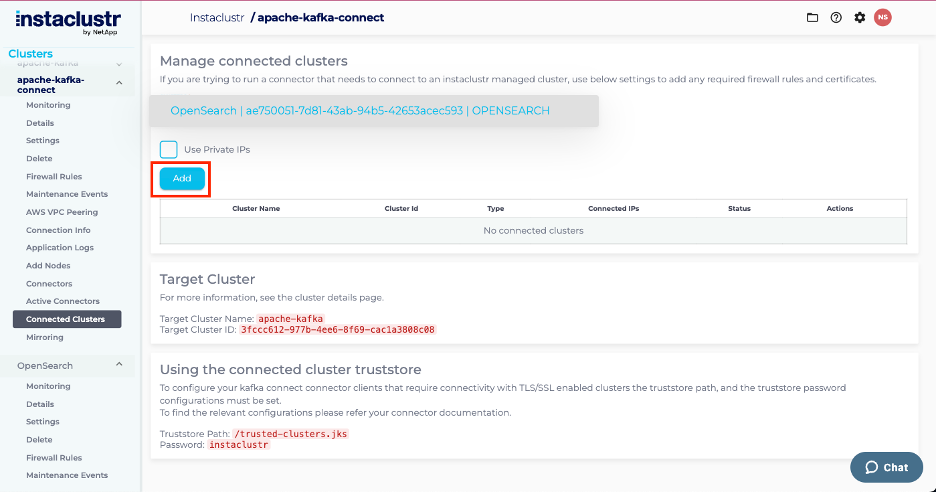Go to Mirroring in the sidebar
Image resolution: width=936 pixels, height=492 pixels.
44,337
